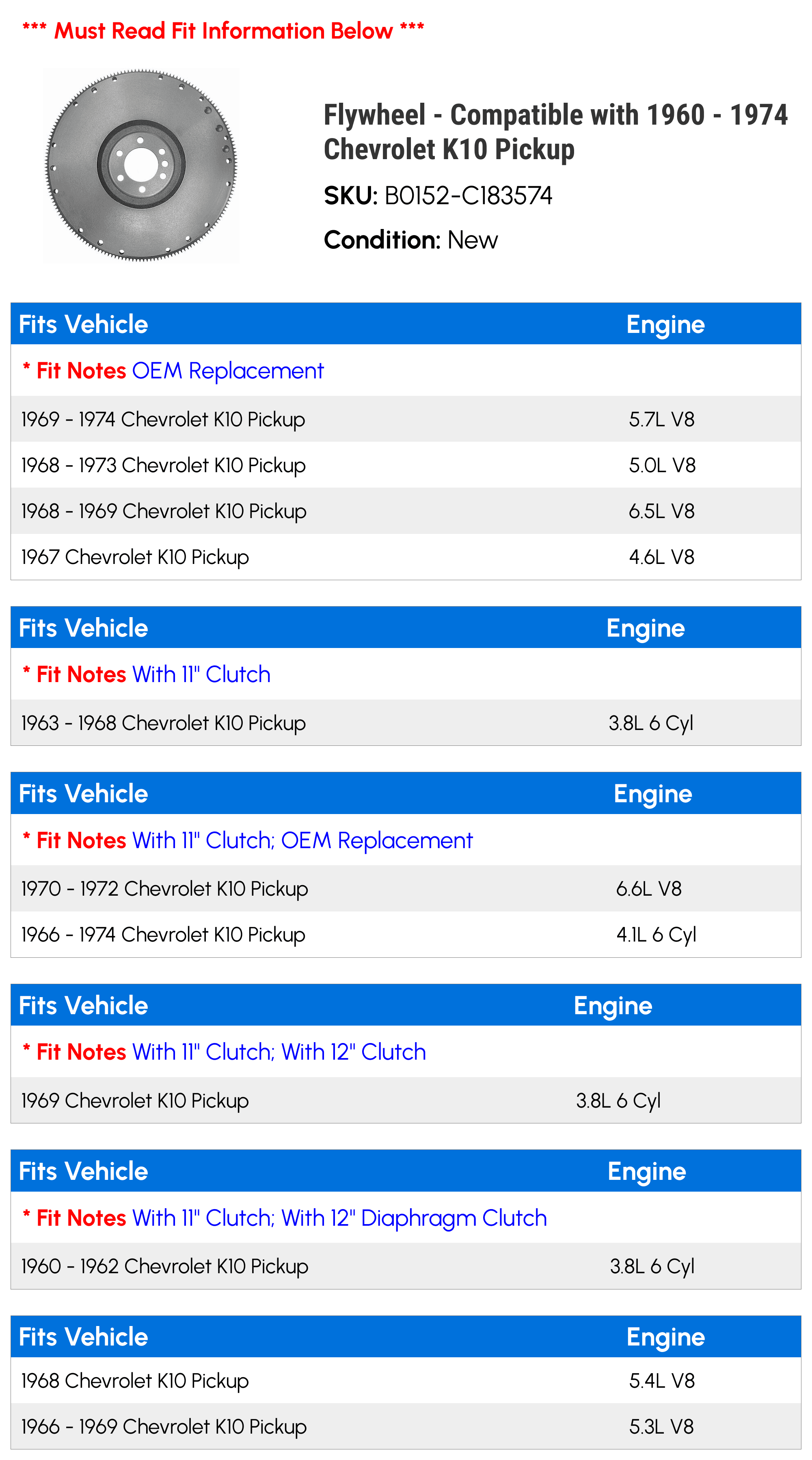This screenshot has width=812, height=1460.
Task: Click the 6.5L V8 engine cell
Action: (x=661, y=511)
